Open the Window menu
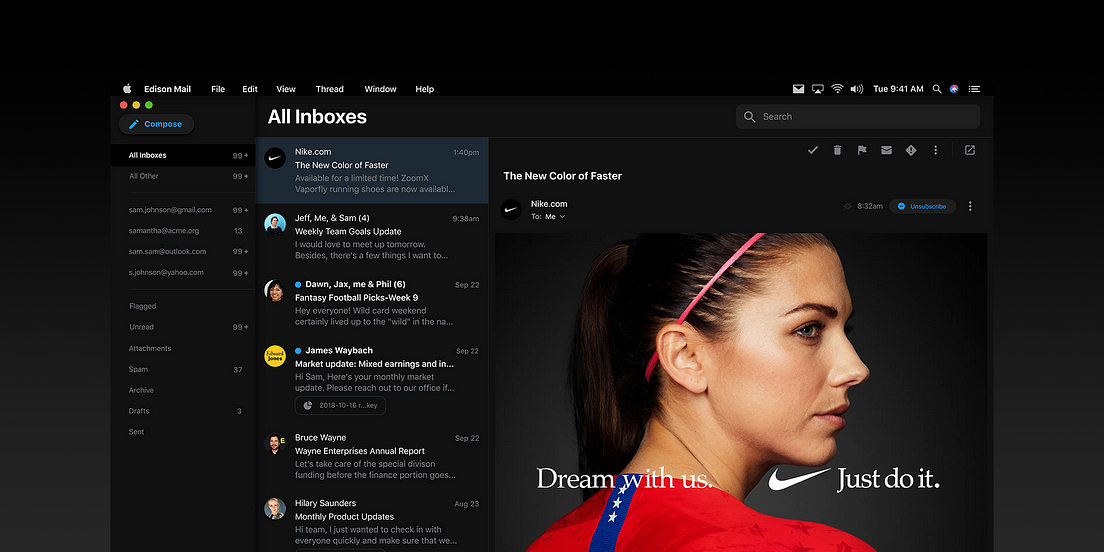The width and height of the screenshot is (1104, 552). pyautogui.click(x=380, y=89)
